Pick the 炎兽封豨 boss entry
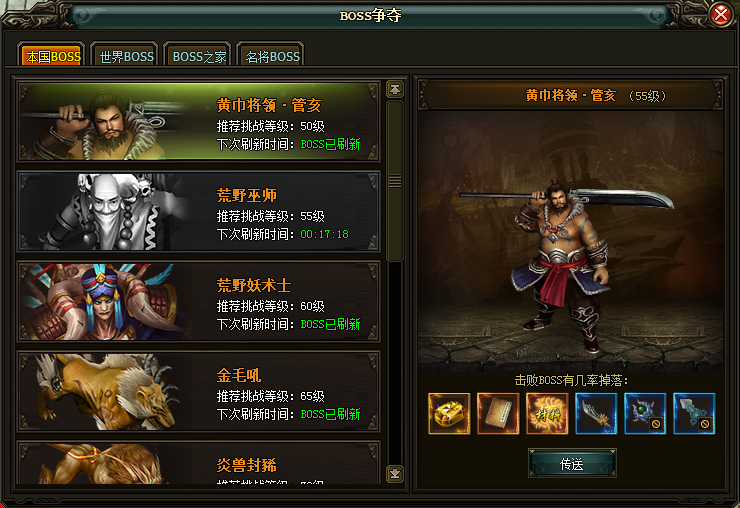Image resolution: width=740 pixels, height=508 pixels. [199, 463]
